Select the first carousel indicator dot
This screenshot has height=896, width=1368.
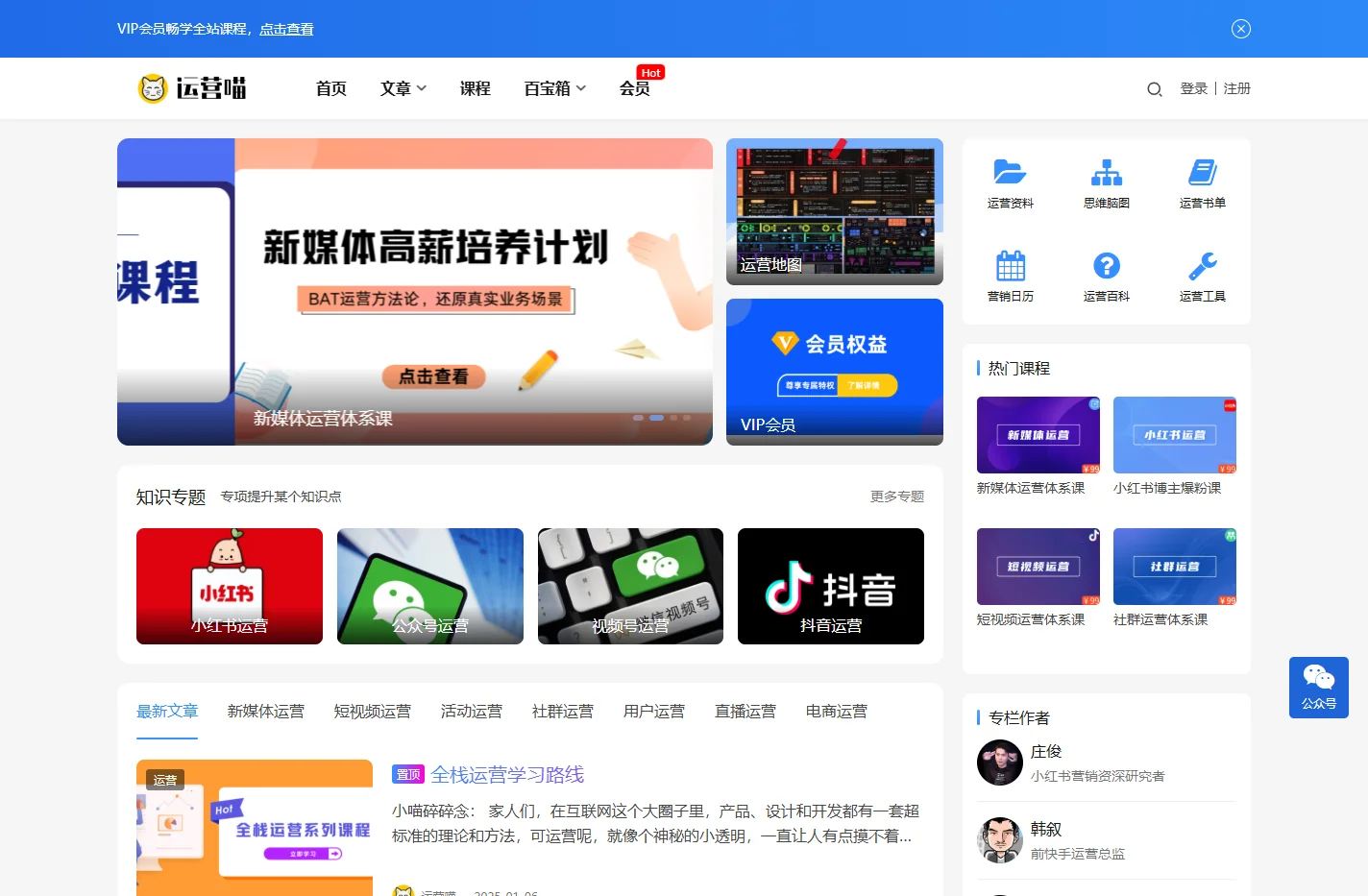pos(639,418)
